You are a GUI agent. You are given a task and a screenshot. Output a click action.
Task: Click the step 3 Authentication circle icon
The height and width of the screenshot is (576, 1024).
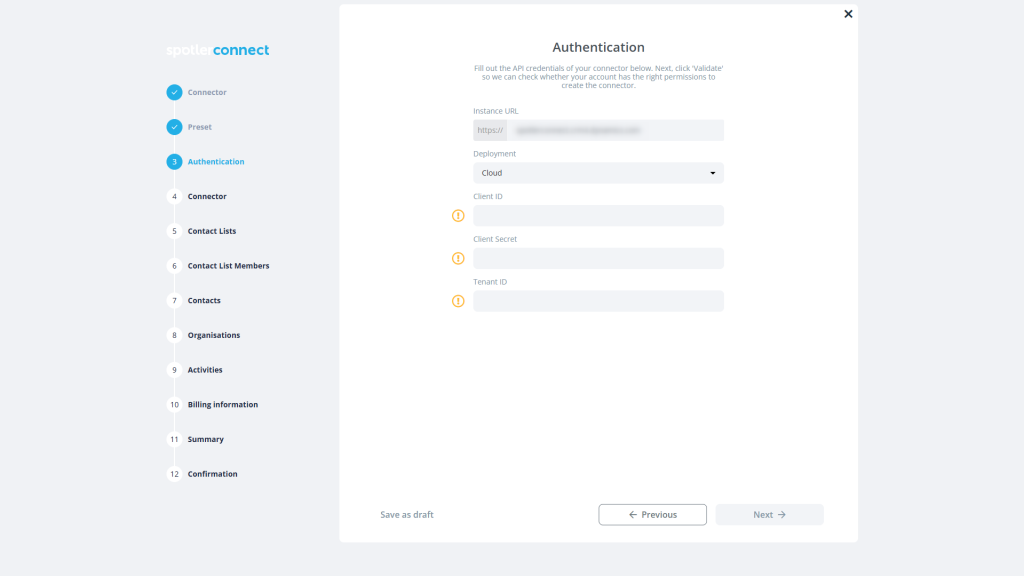click(x=174, y=161)
